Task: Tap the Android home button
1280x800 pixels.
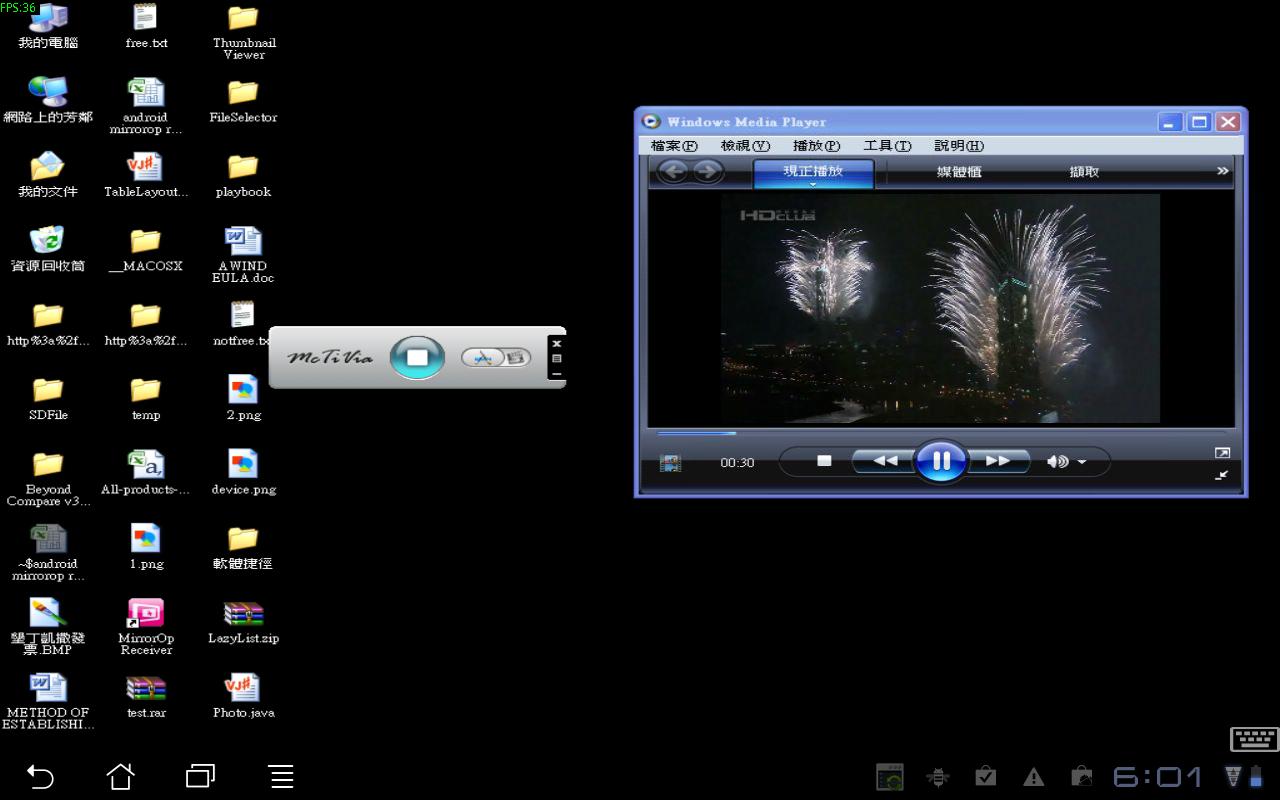Action: click(120, 776)
